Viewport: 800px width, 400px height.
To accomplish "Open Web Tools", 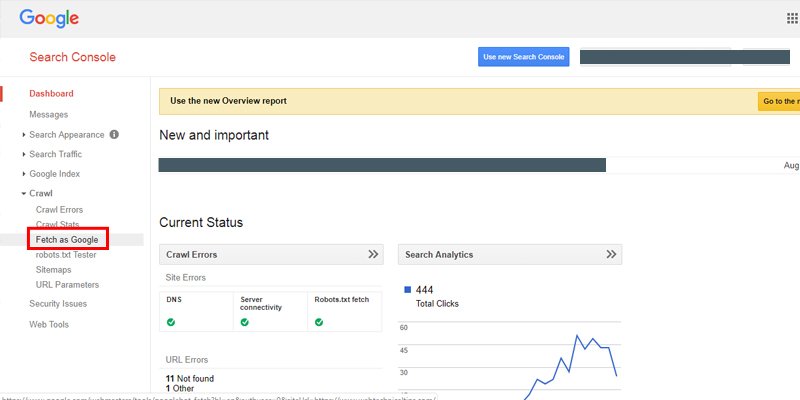I will point(49,324).
